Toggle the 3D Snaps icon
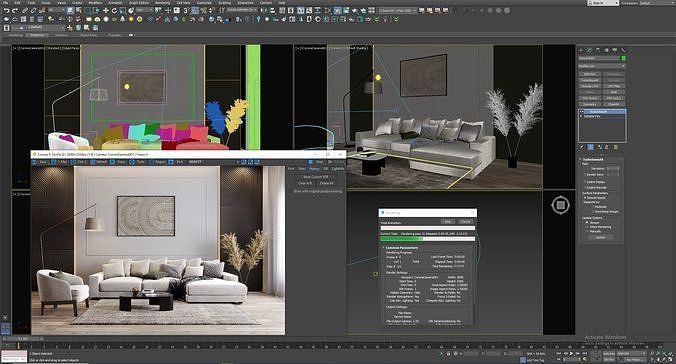 [185, 10]
